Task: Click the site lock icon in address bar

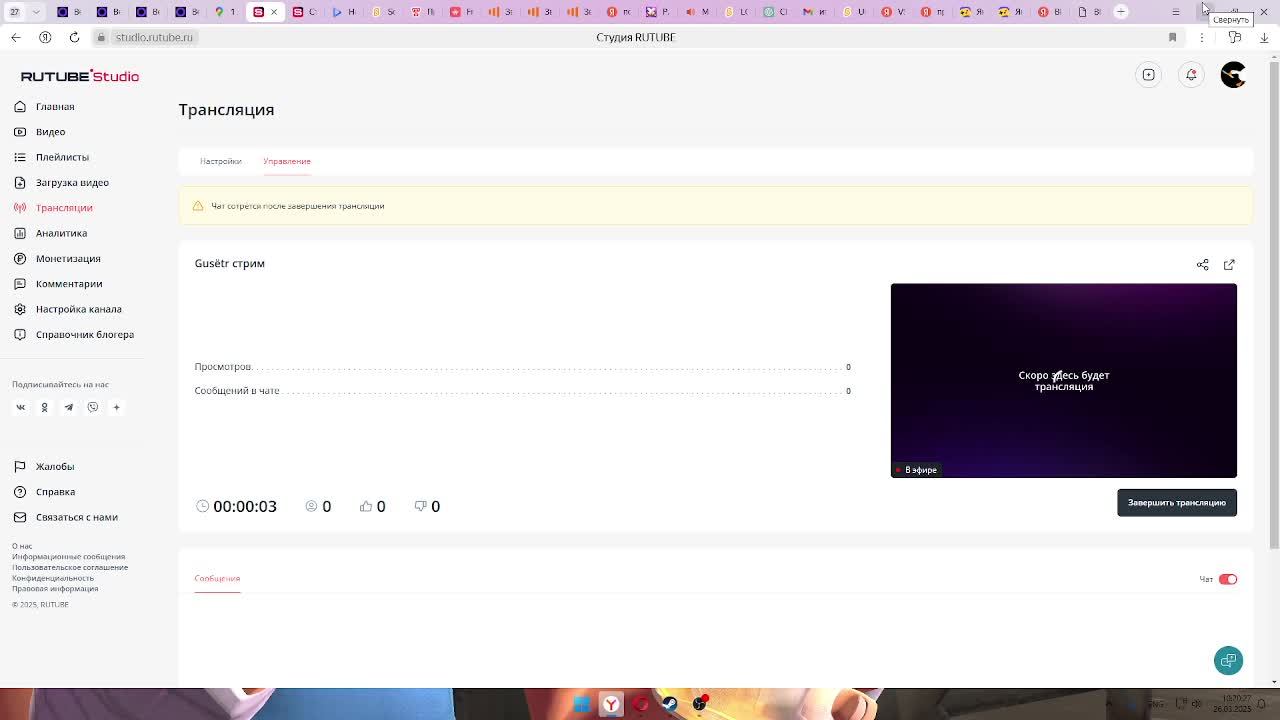Action: tap(100, 37)
